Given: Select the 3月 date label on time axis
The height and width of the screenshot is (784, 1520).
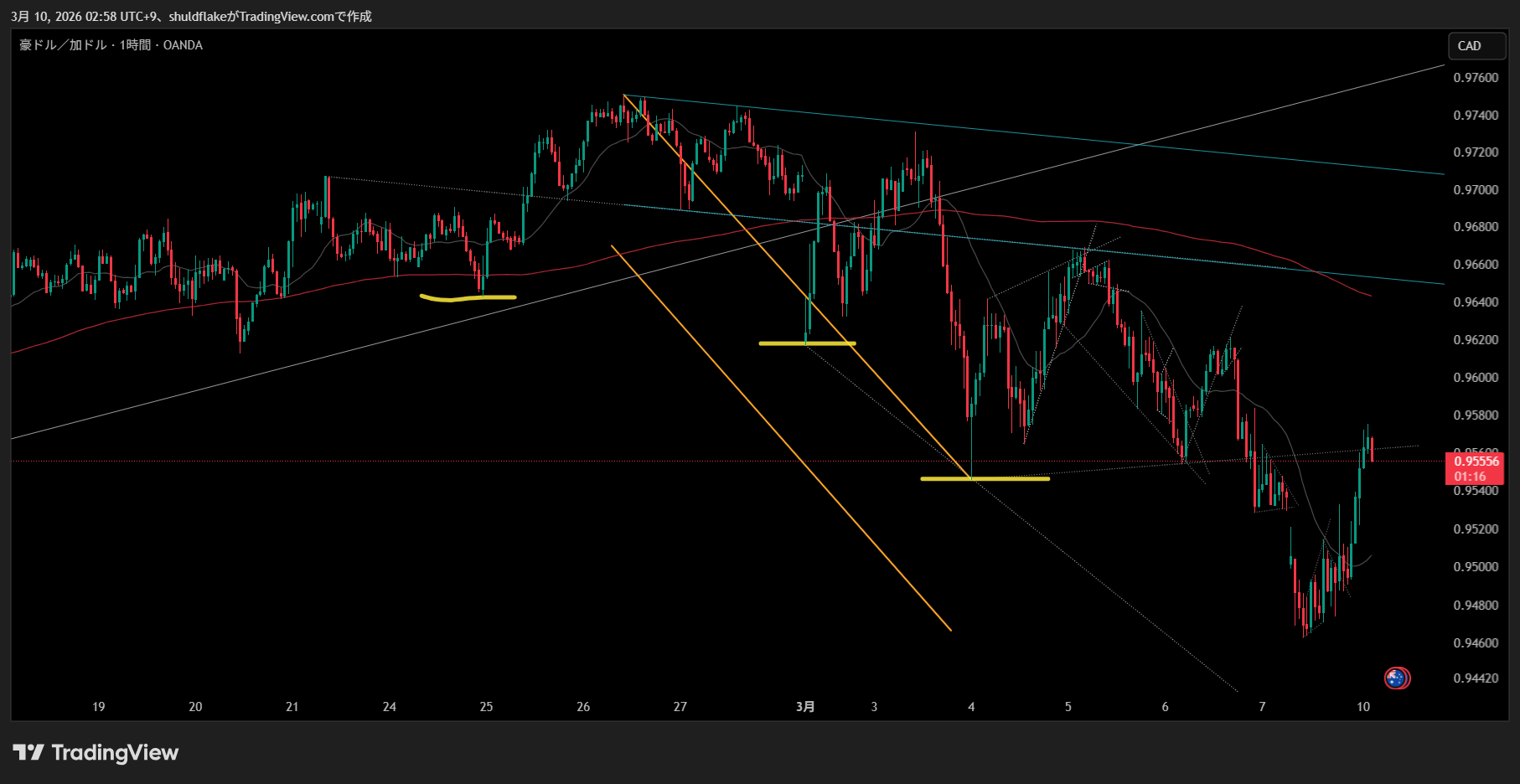Looking at the screenshot, I should click(x=805, y=707).
